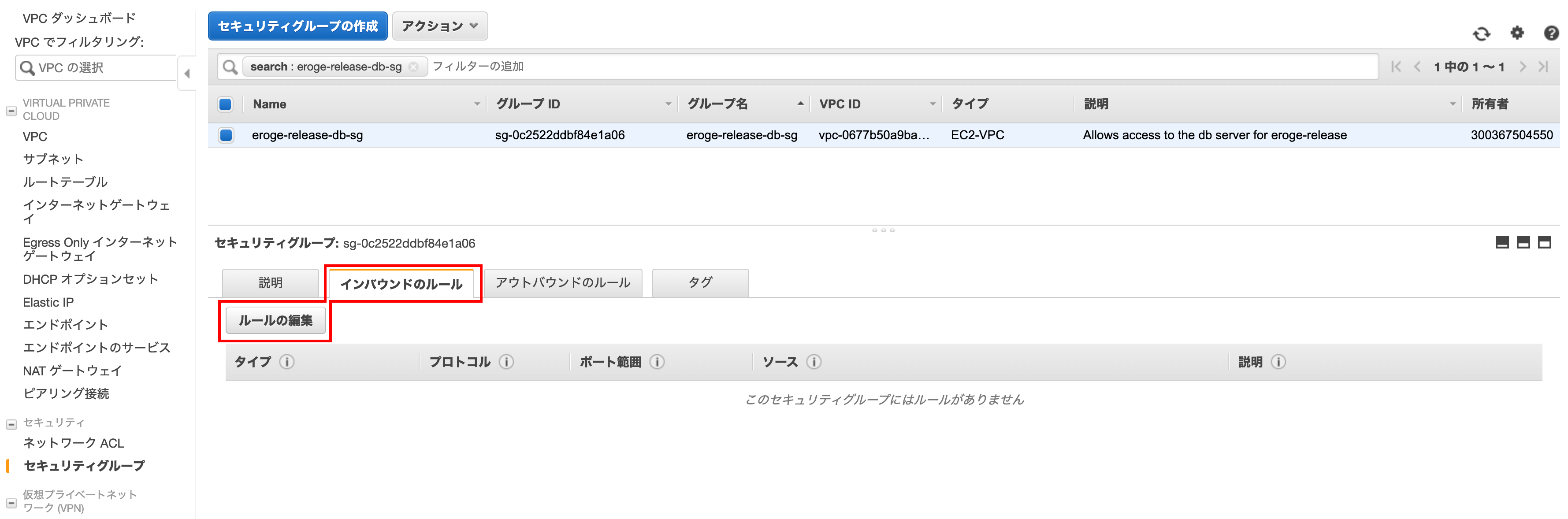Remove the eroge-release-db-sg search filter

click(x=414, y=67)
